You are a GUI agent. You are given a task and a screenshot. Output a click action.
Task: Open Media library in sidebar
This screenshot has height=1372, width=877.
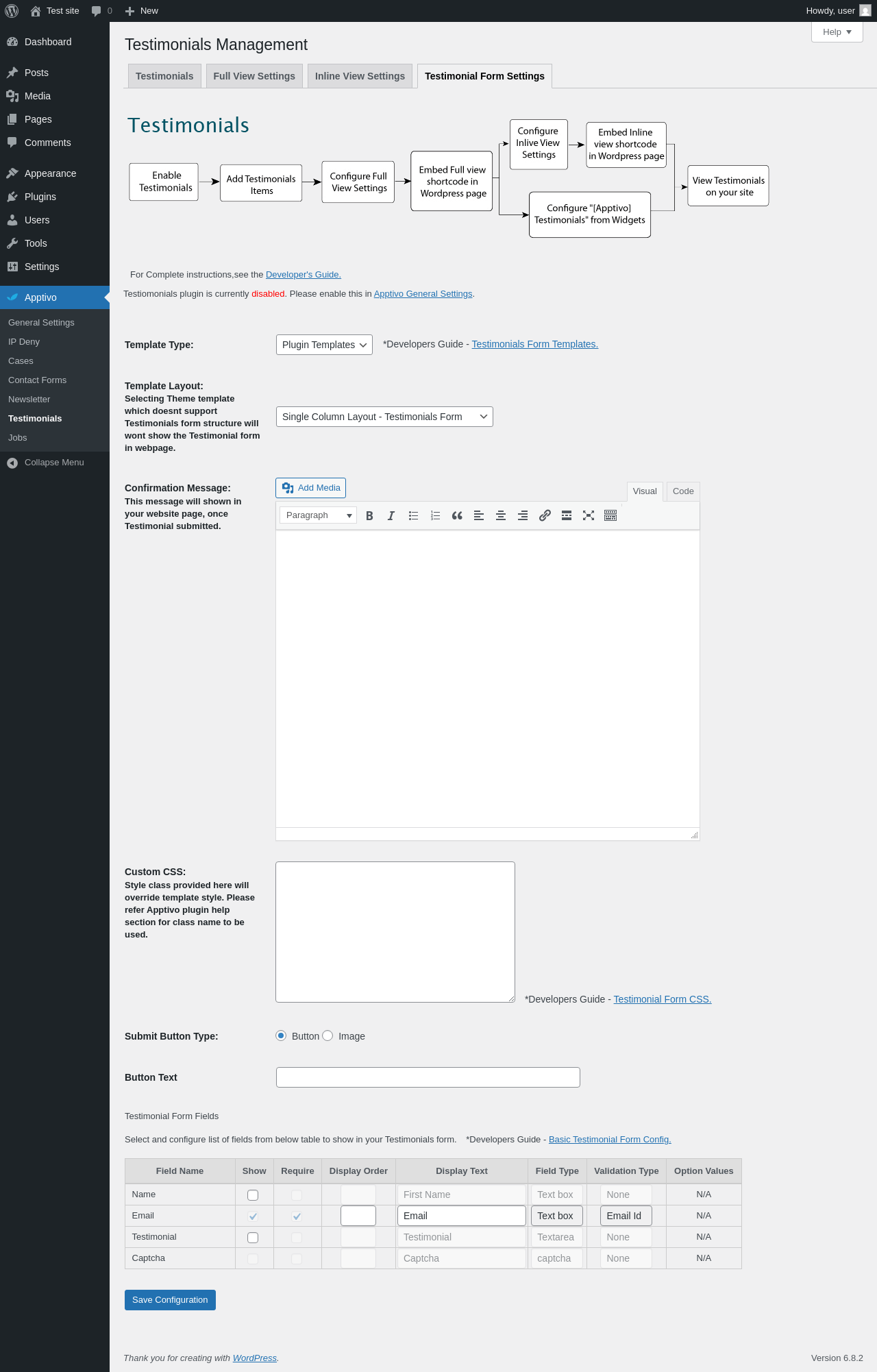tap(55, 96)
